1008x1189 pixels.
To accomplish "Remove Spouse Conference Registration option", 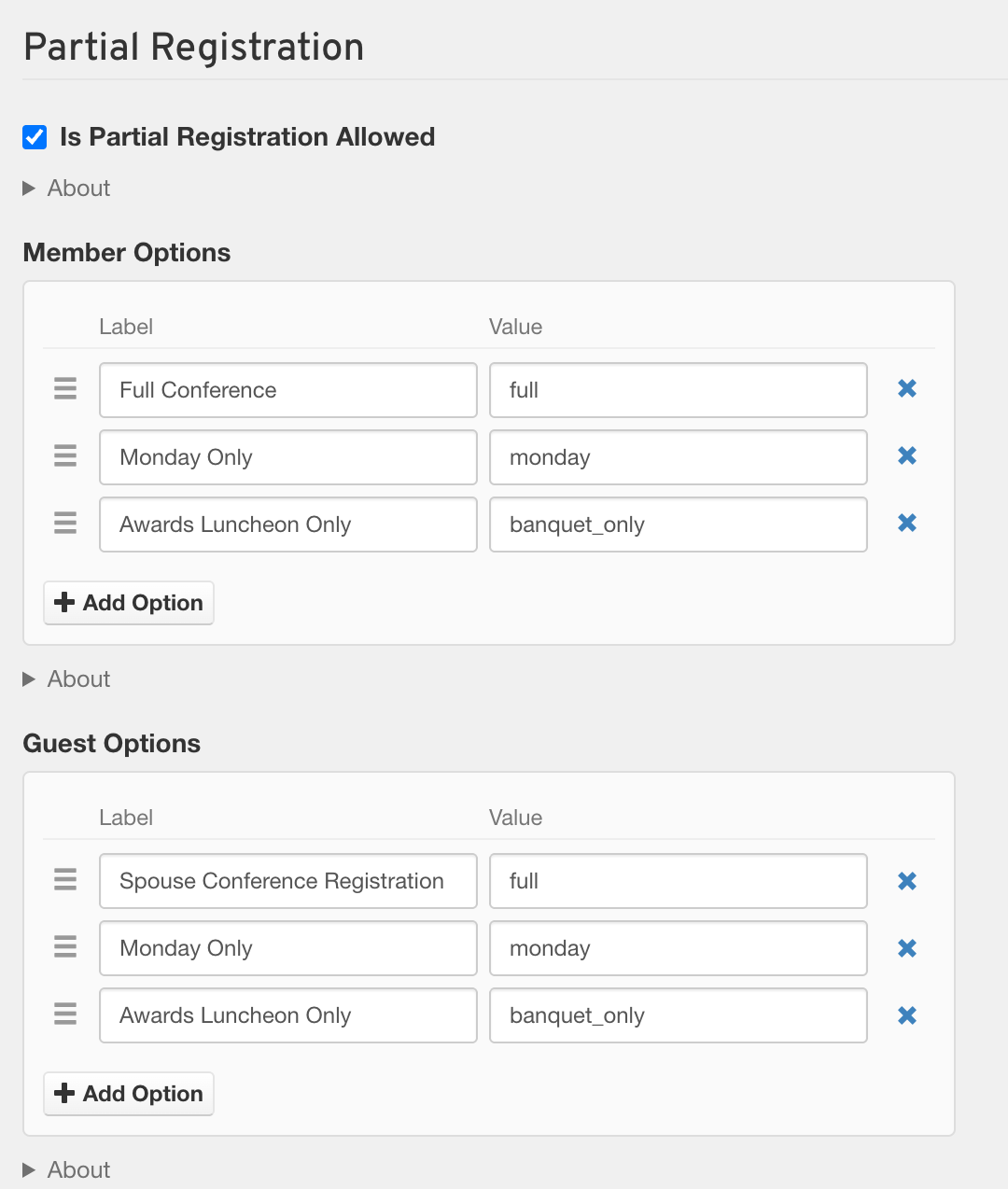I will point(907,881).
